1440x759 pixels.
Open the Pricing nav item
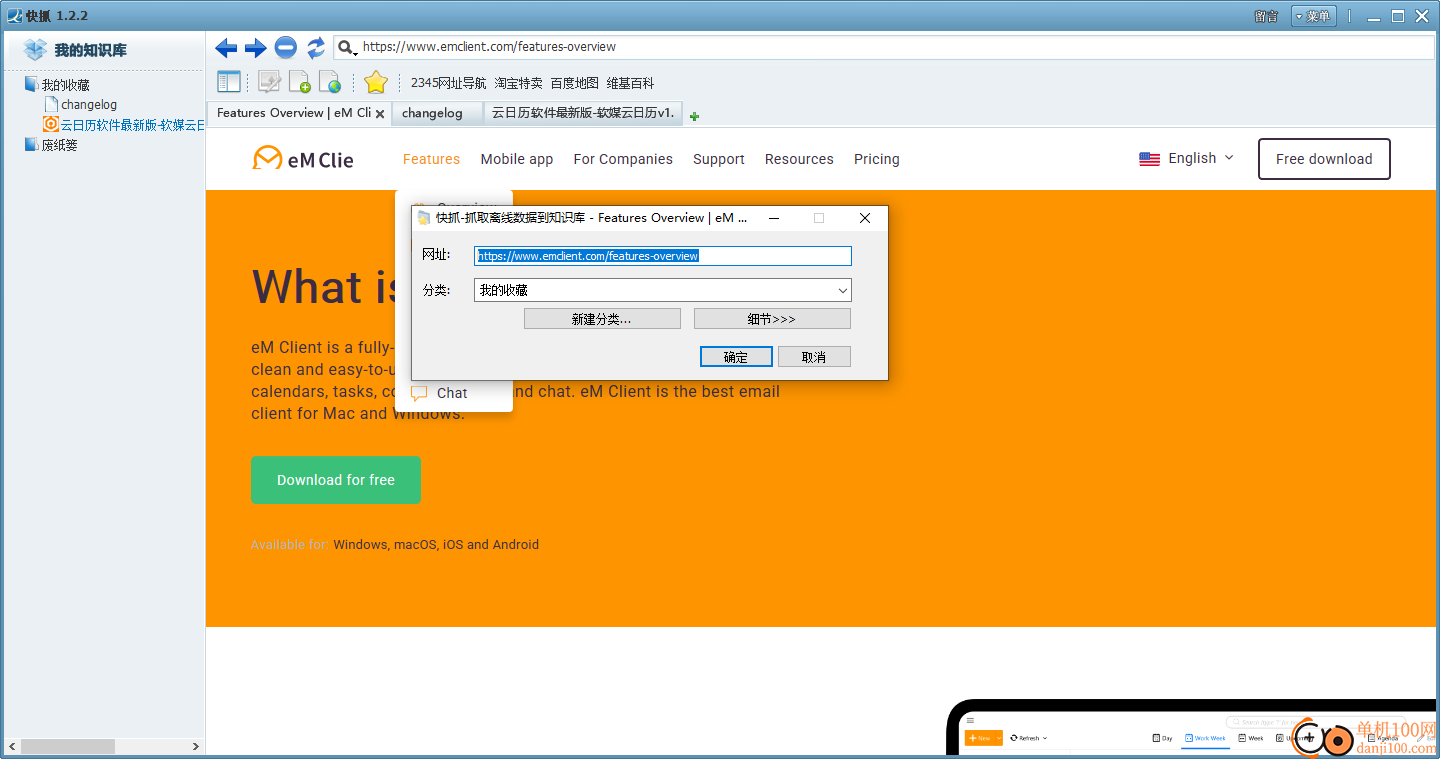(x=877, y=159)
